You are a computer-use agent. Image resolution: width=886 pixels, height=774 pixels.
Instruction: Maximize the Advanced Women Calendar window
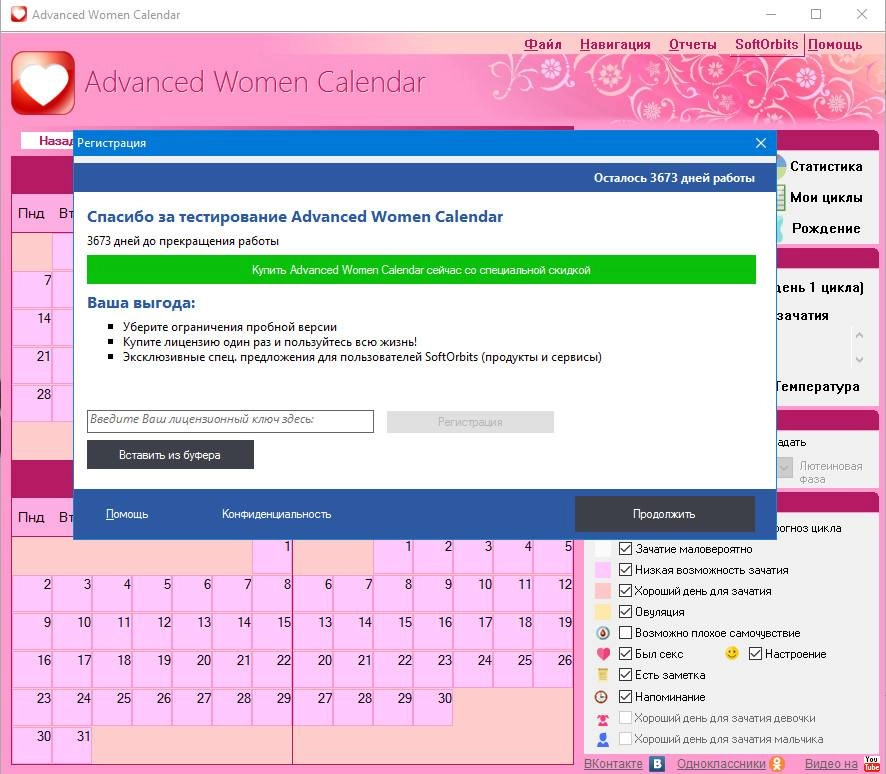(816, 14)
